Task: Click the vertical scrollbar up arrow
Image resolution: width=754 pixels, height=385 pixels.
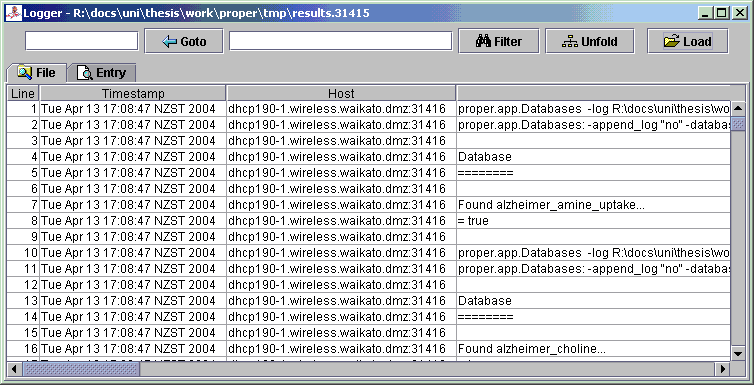Action: 738,109
